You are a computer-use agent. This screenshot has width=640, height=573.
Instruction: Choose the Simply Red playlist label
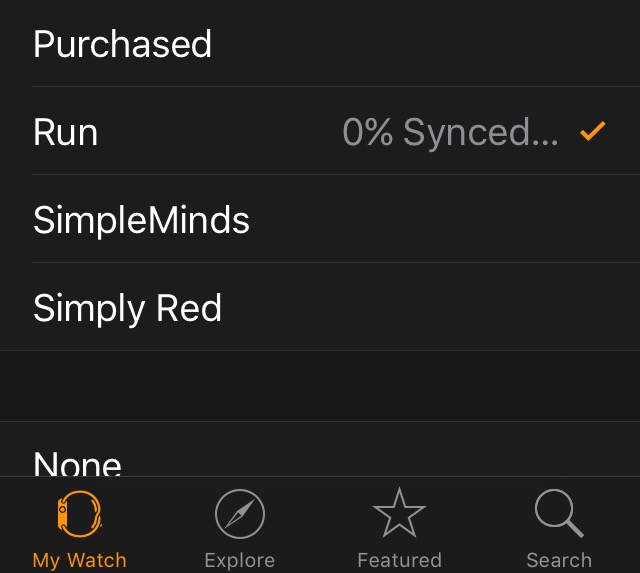pos(127,308)
